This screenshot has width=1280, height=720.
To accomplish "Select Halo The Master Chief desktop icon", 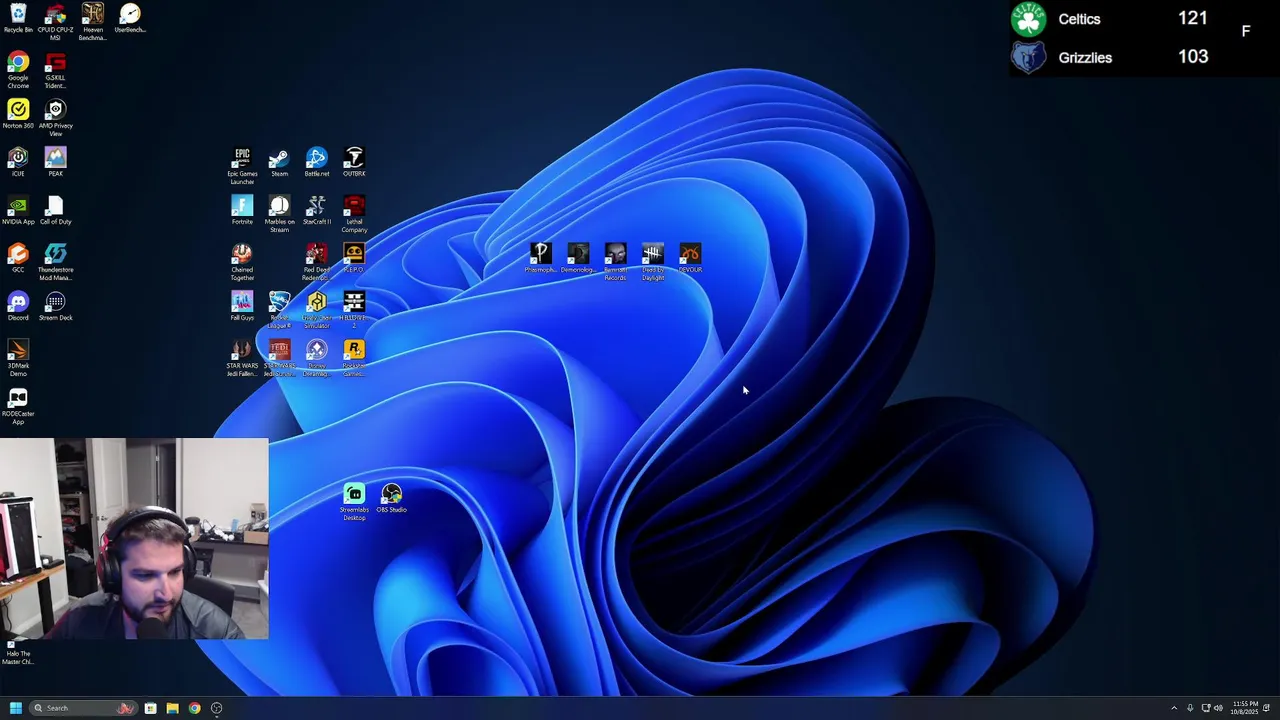I will click(18, 653).
